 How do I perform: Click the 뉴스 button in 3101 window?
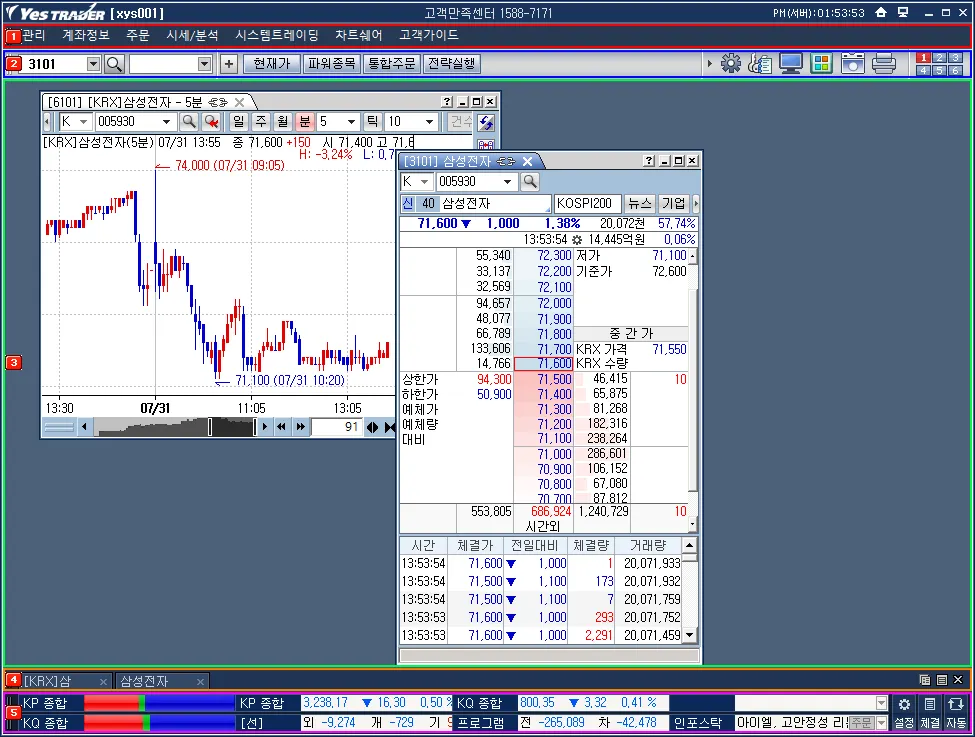click(x=639, y=203)
